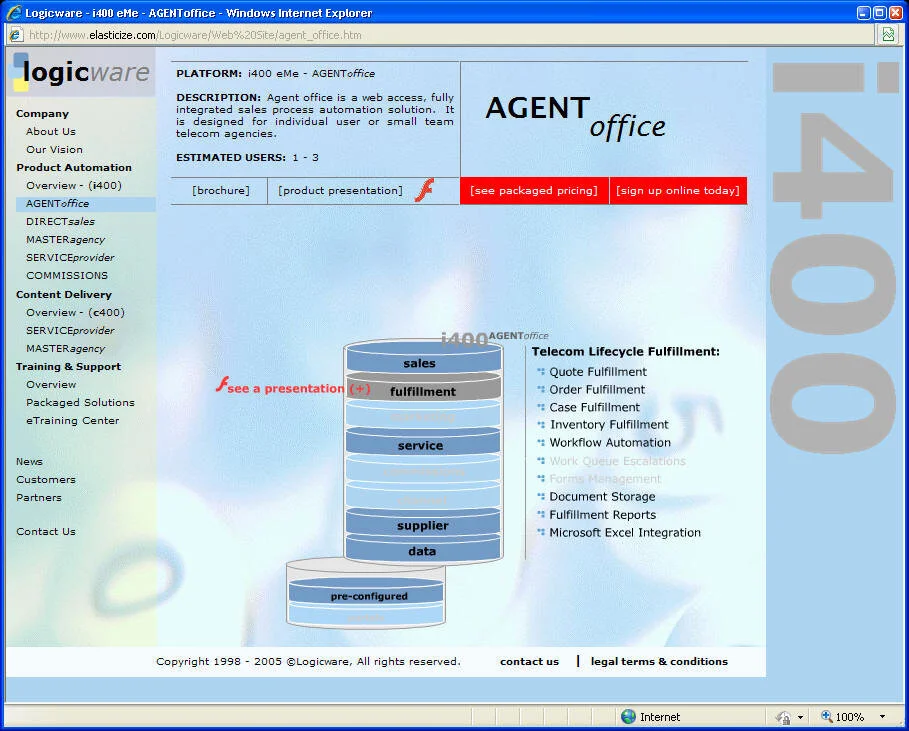Click Quote Fulfillment list item
Screen dimensions: 909x731
pos(598,372)
